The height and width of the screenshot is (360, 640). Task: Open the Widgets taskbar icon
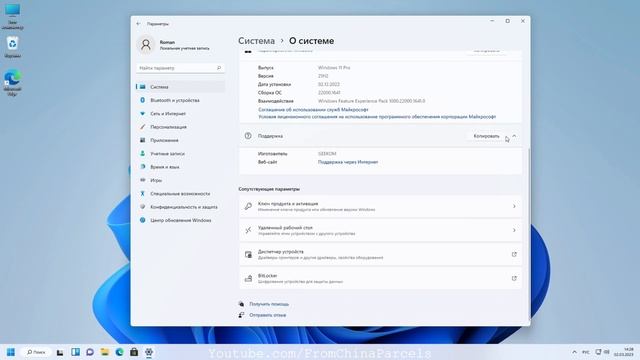click(x=75, y=352)
